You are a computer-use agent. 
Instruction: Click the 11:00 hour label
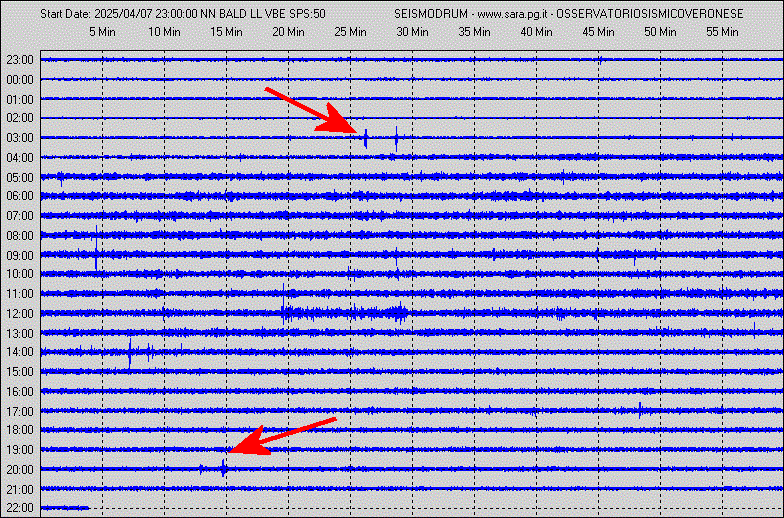coord(20,294)
